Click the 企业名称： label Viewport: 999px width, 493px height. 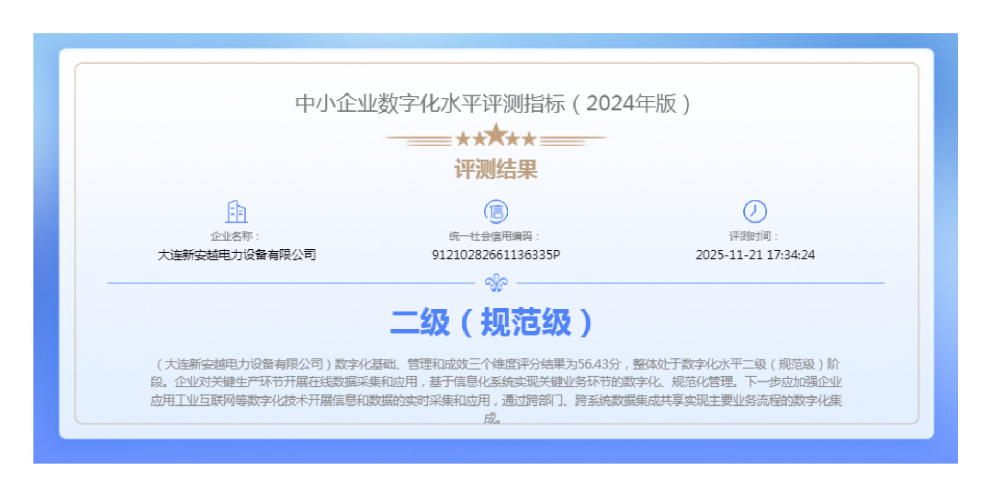[236, 236]
